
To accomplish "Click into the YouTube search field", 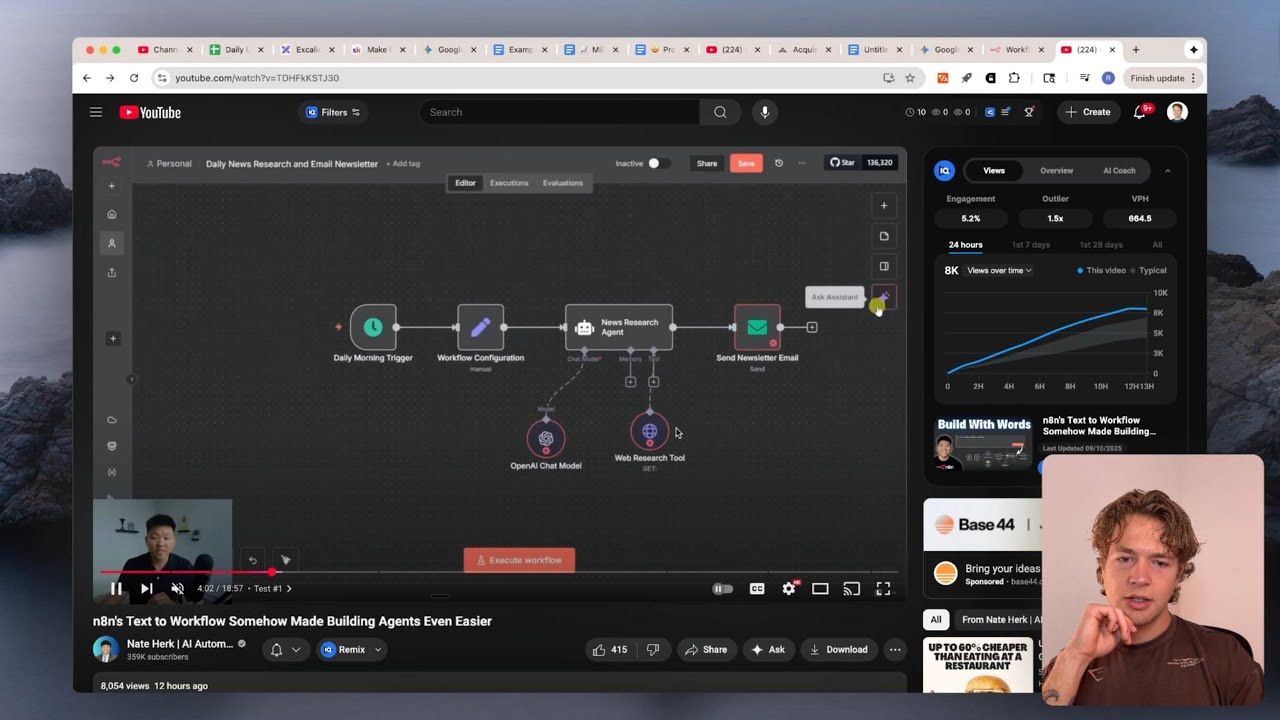I will point(560,112).
